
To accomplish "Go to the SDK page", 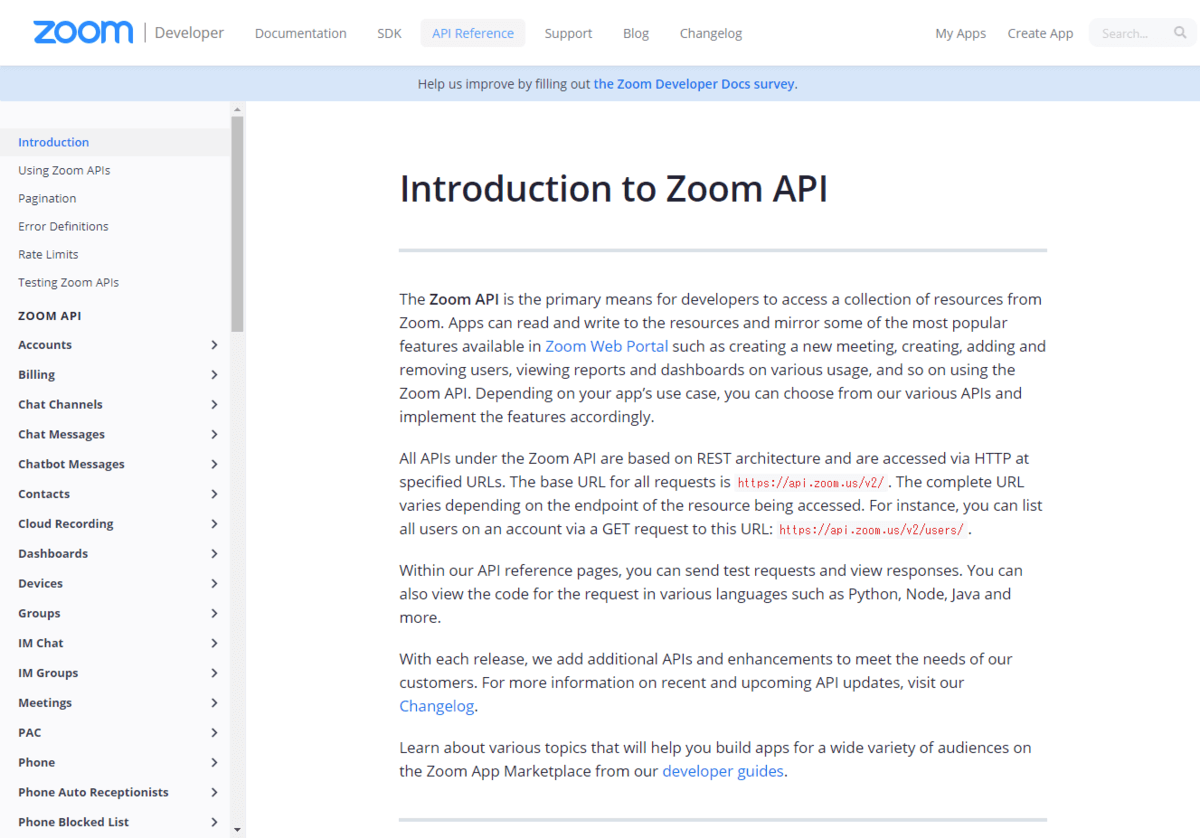I will coord(389,33).
